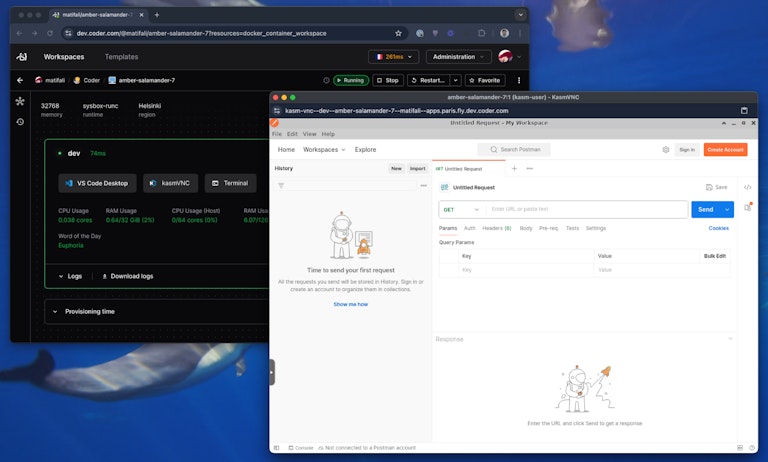Open Postman settings gear icon

point(666,149)
